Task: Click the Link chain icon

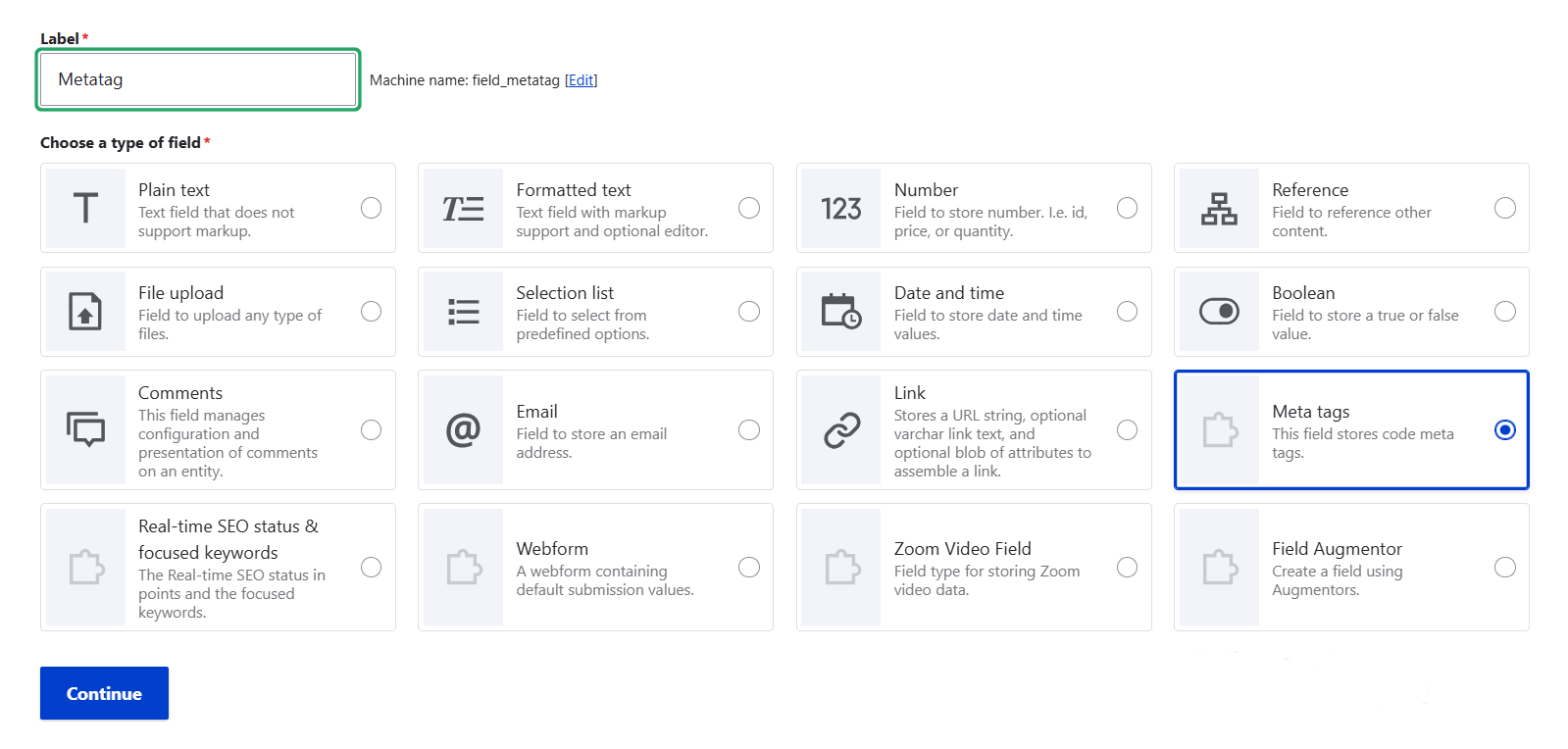Action: 840,429
